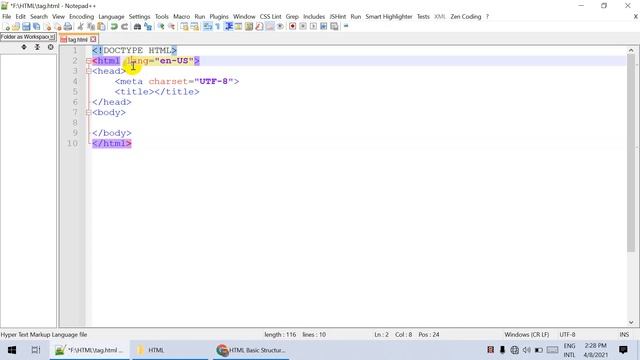640x360 pixels.
Task: Close the Folder as Workspace panel
Action: [x=52, y=37]
